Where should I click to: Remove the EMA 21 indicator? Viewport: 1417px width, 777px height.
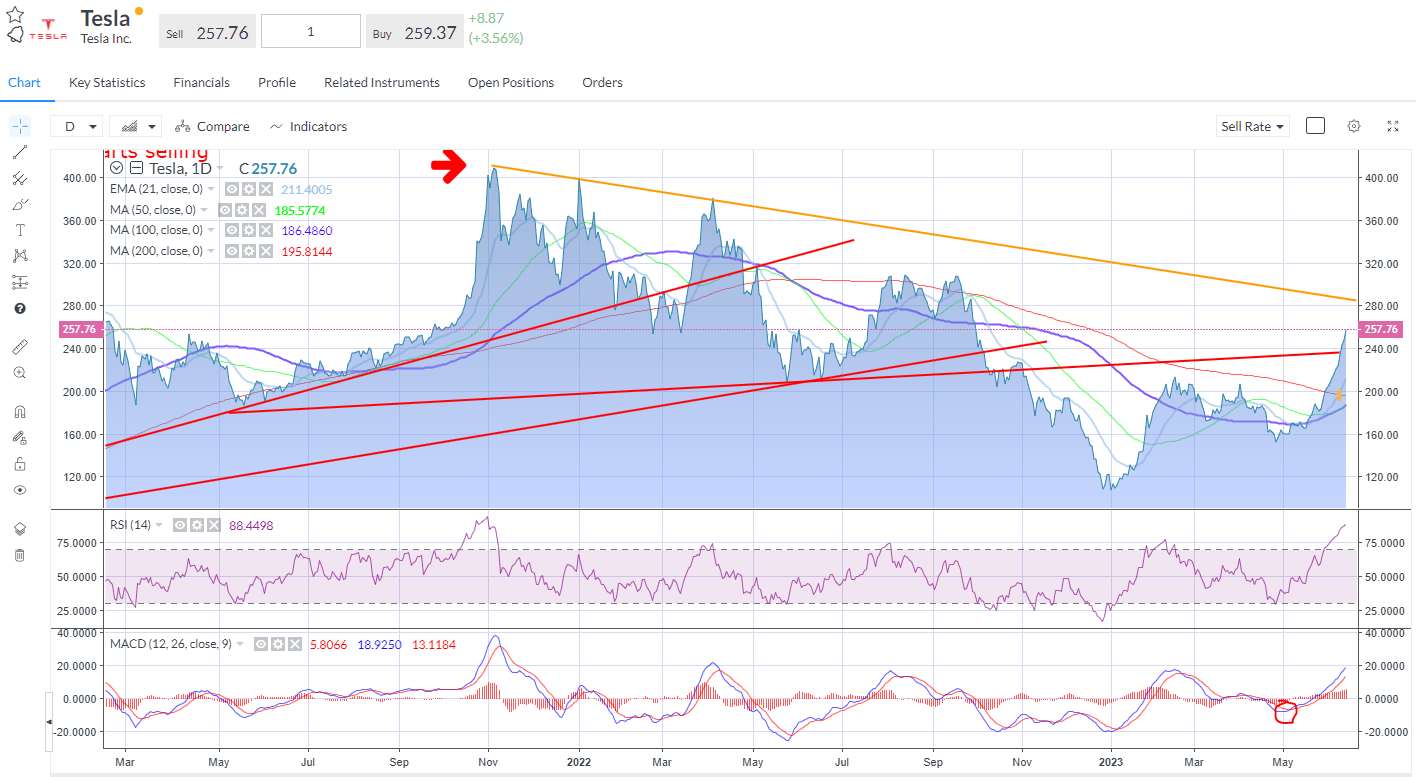[x=266, y=189]
